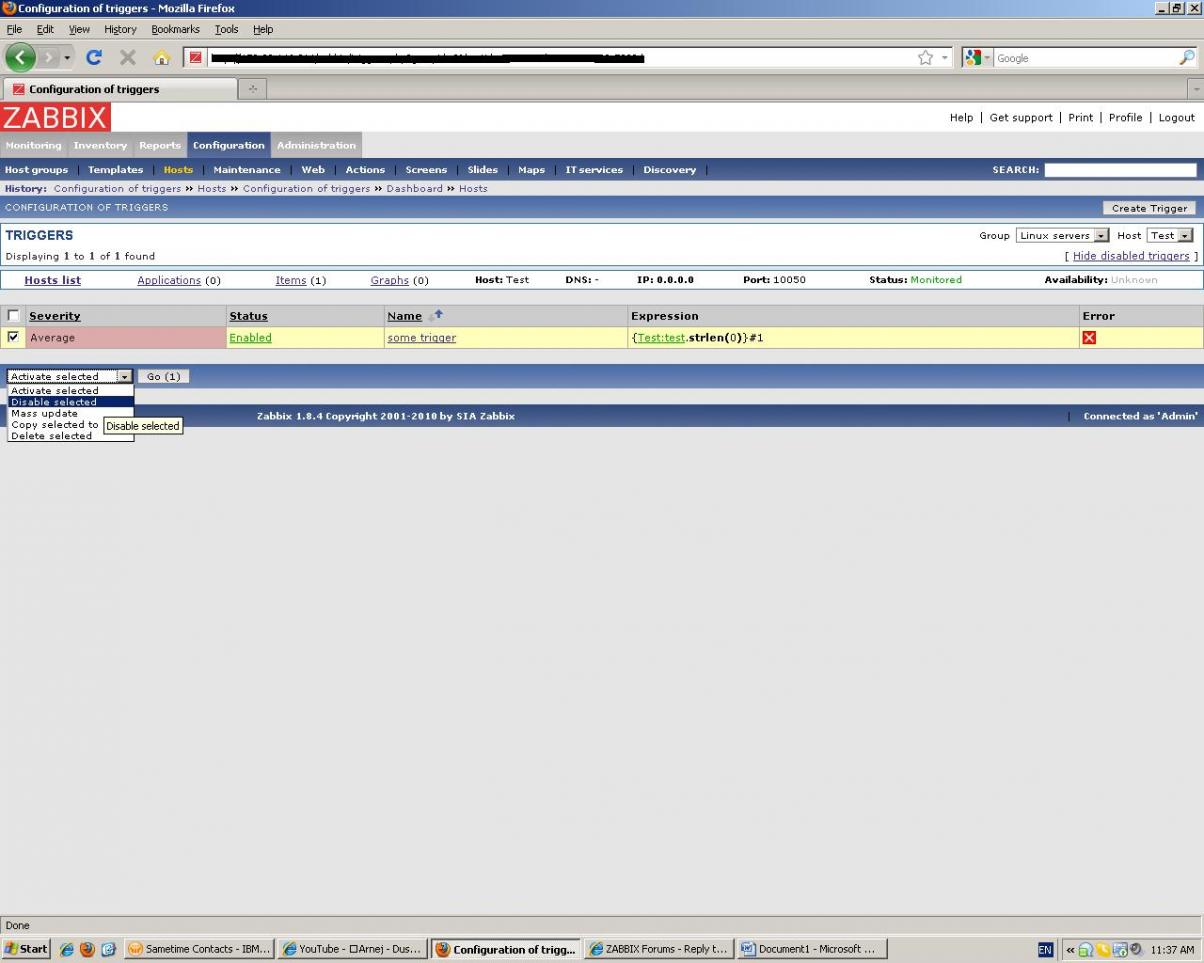Open the back/forward history dropdown arrow

coord(67,58)
